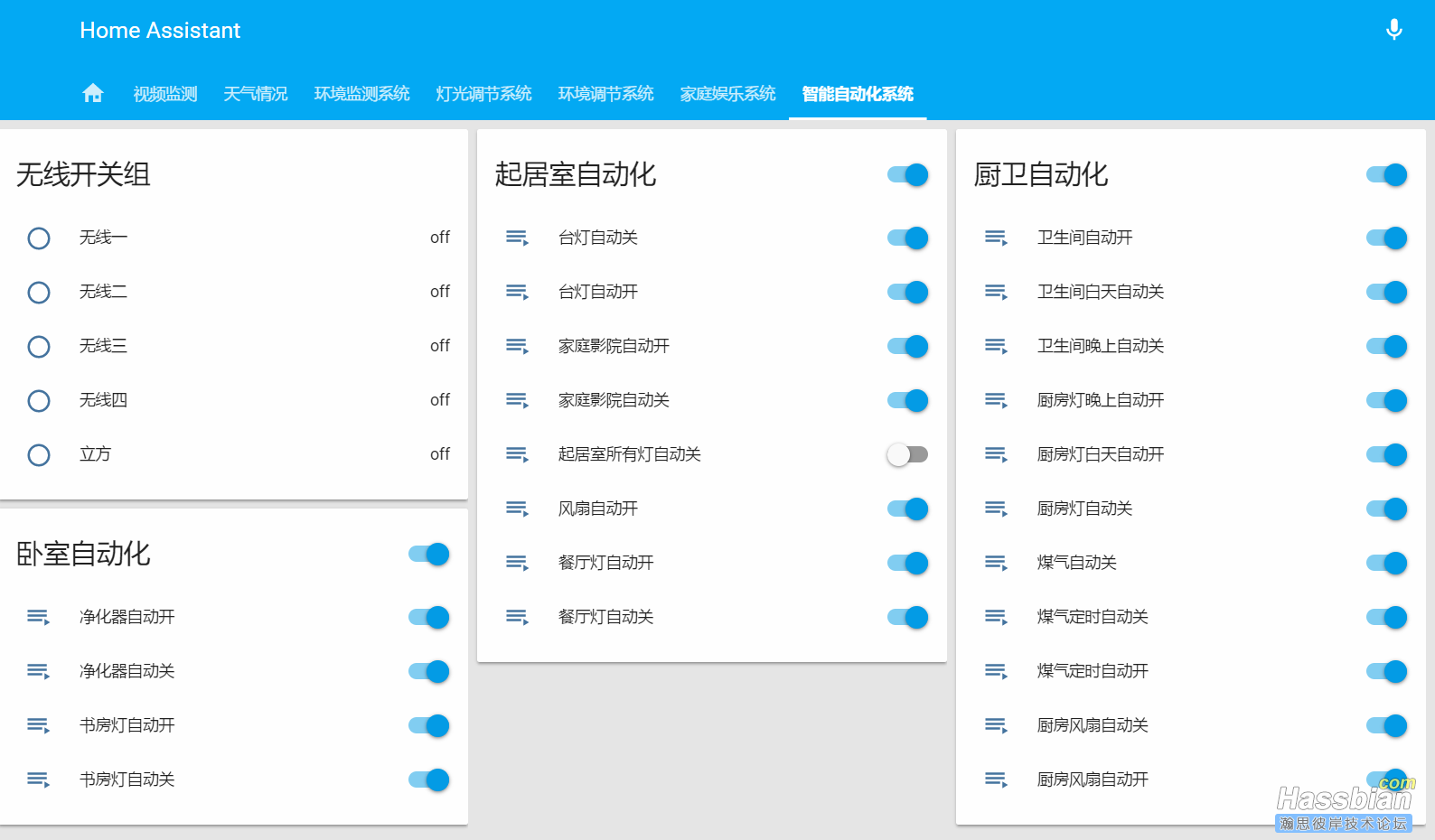Click the 无线一 entity name
Screen dimensions: 1435x840
click(103, 238)
